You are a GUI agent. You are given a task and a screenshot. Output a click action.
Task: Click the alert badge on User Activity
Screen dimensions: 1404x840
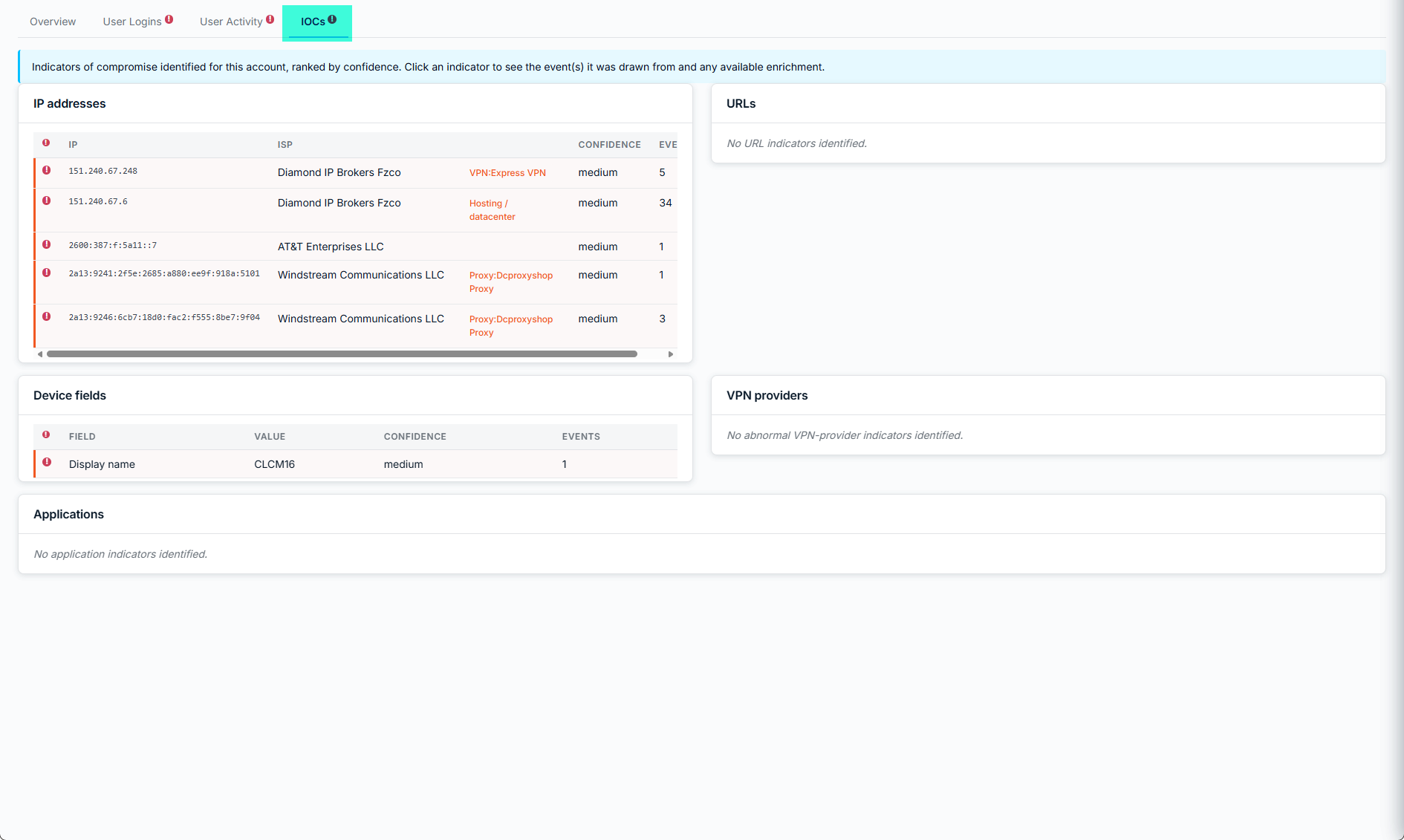click(x=270, y=19)
